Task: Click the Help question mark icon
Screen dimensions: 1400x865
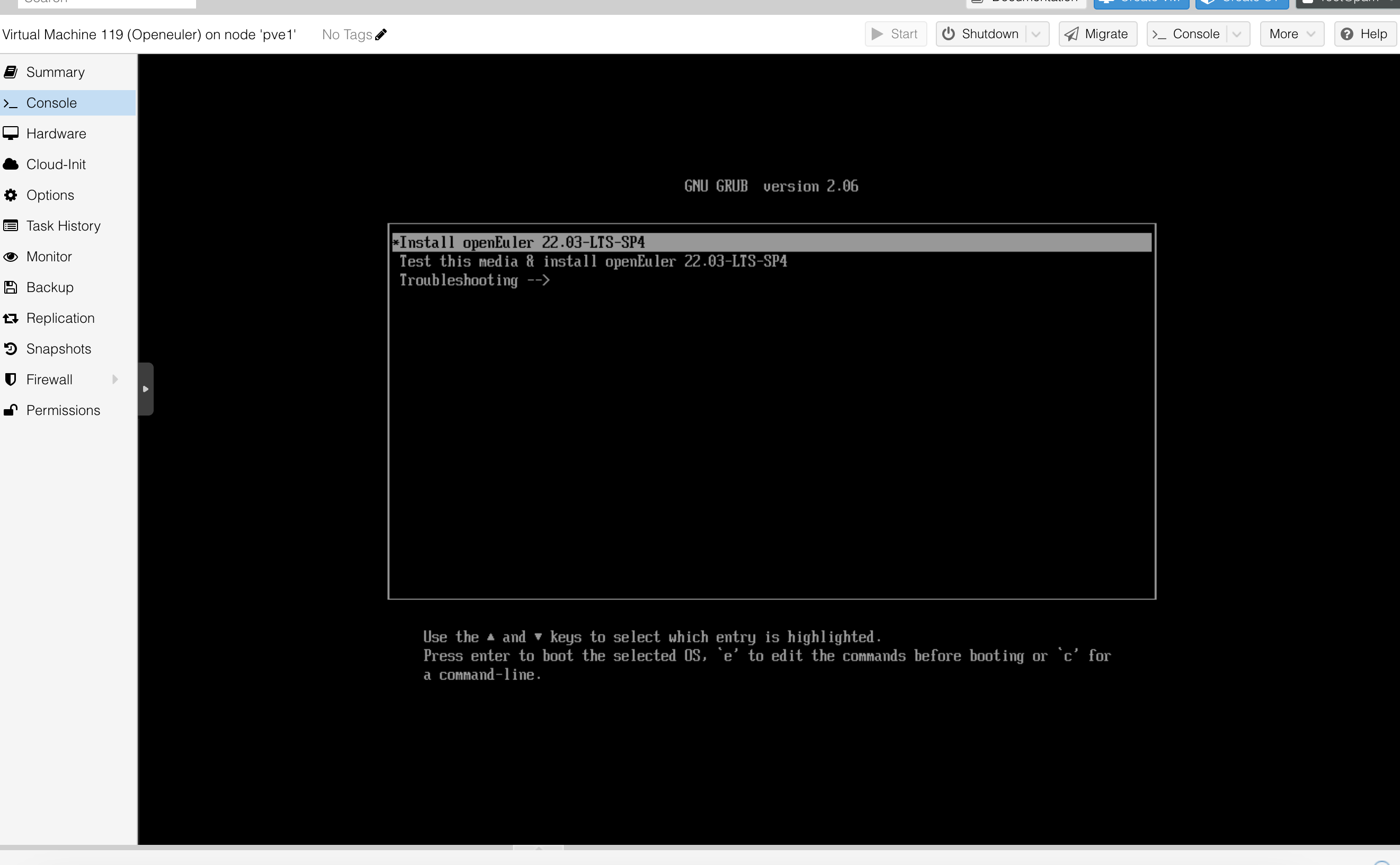Action: 1347,34
